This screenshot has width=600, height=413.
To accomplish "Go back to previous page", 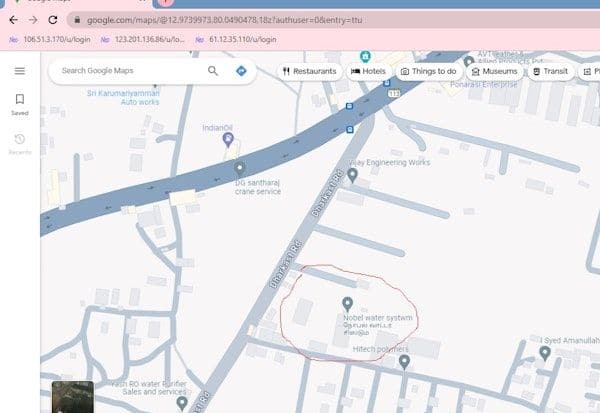I will coord(13,19).
